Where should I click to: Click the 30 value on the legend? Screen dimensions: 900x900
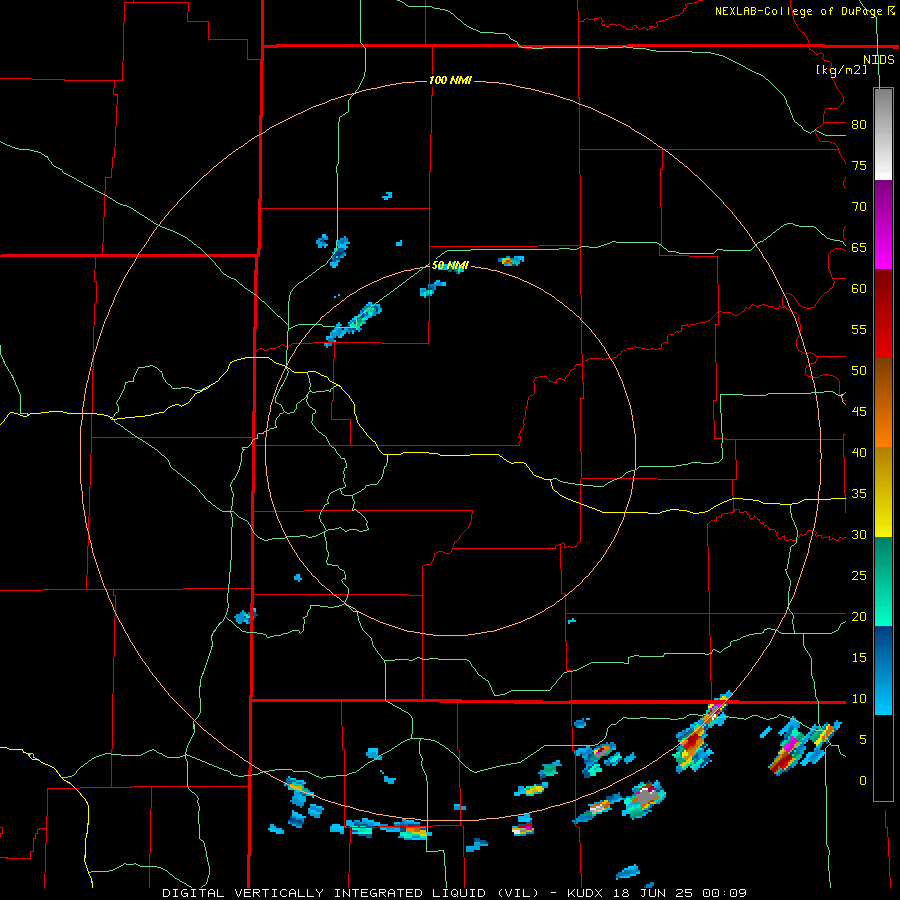(859, 535)
